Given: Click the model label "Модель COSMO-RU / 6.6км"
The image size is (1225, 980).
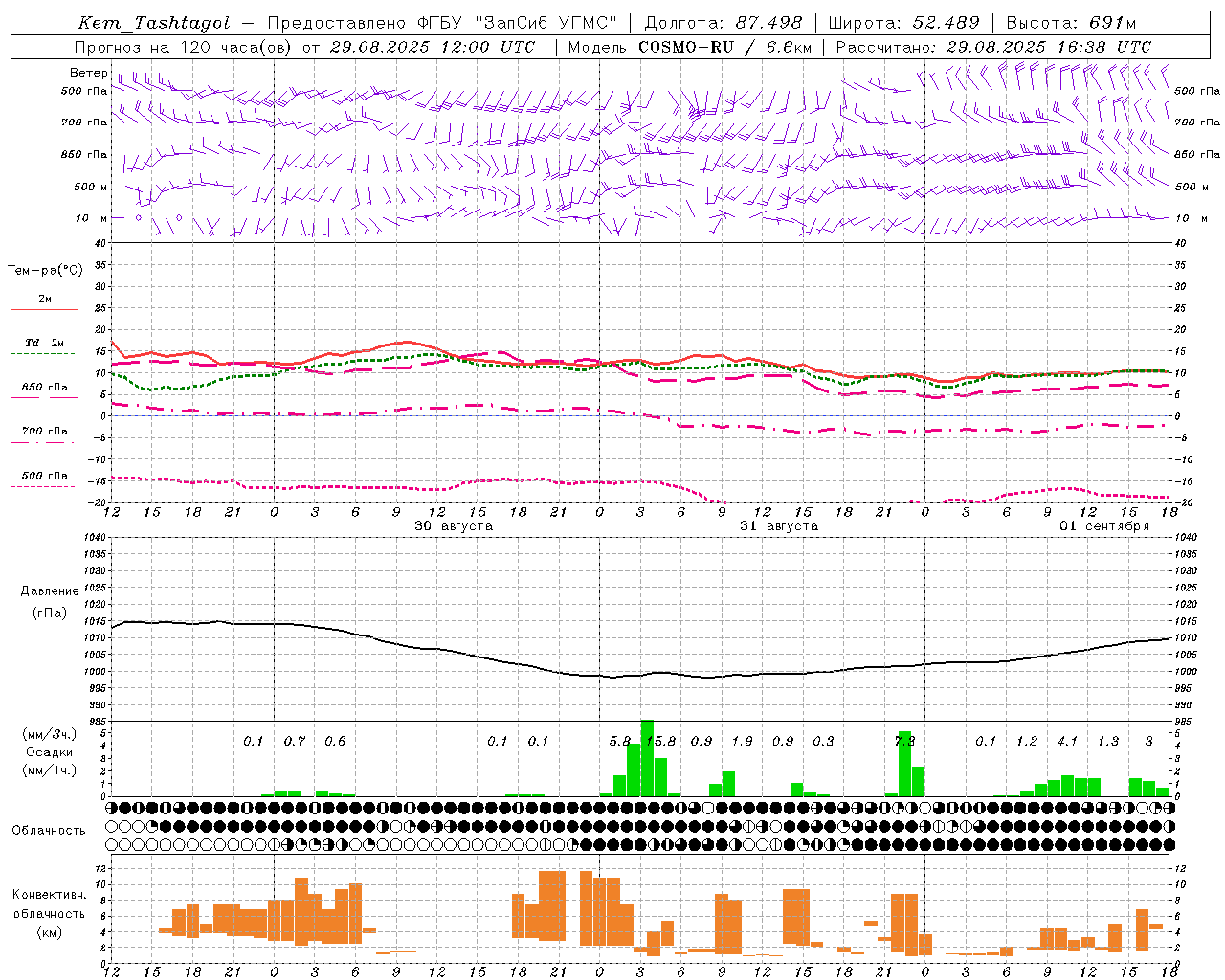Looking at the screenshot, I should pos(690,47).
